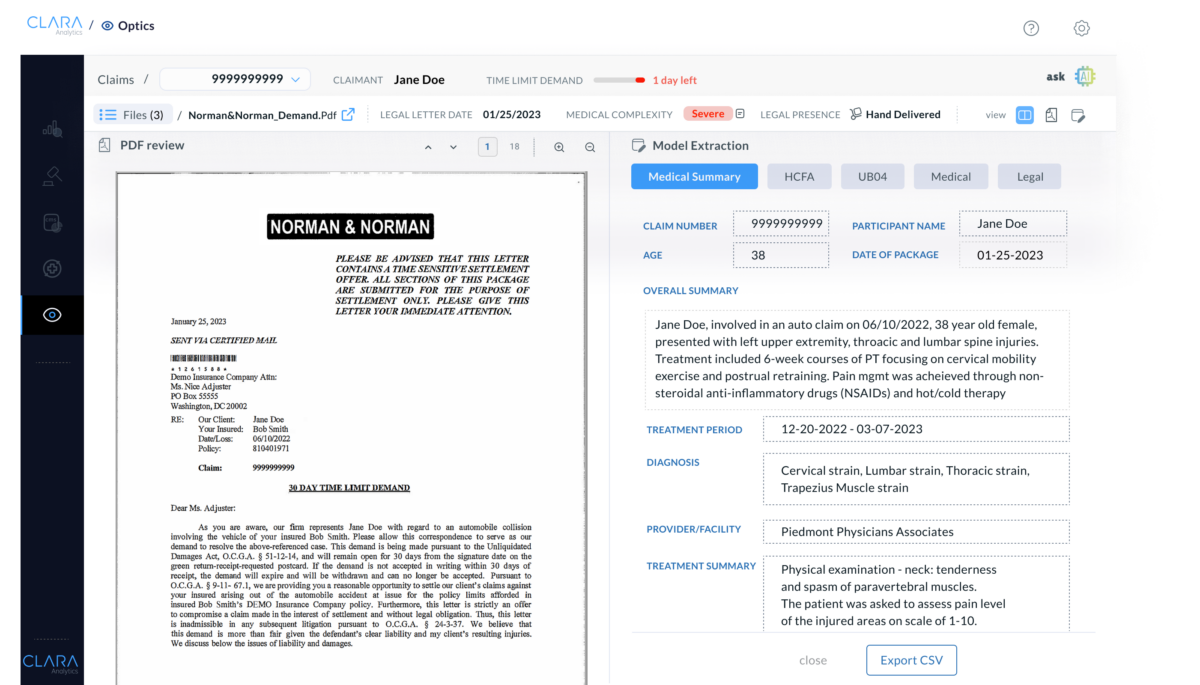
Task: Open the legal gavel icon in sidebar
Action: 53,176
